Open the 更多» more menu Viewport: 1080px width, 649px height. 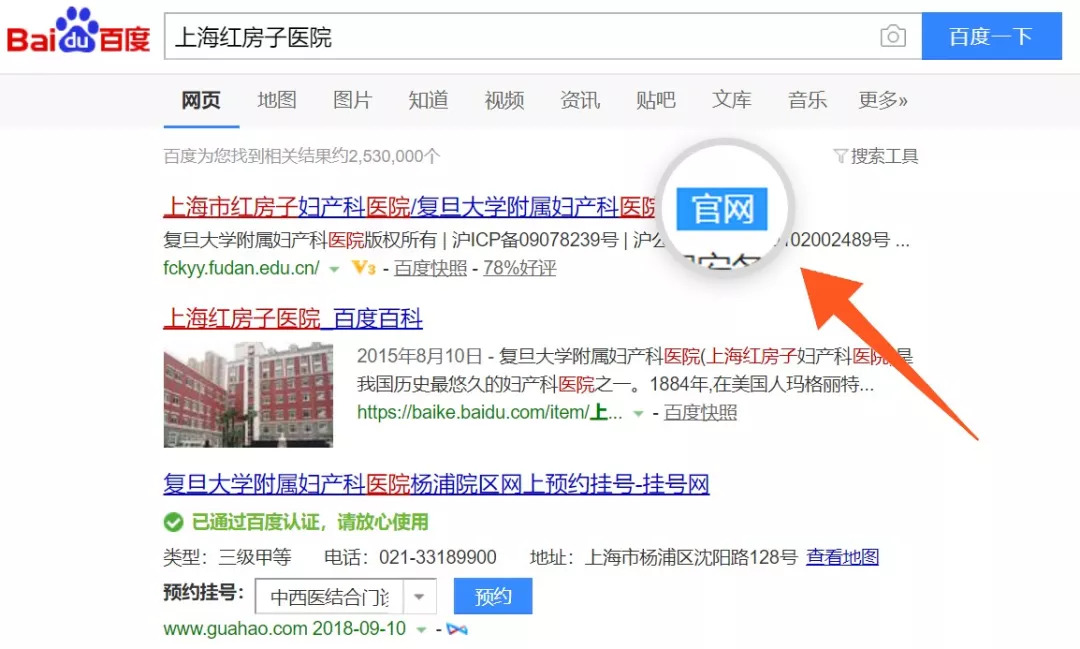pyautogui.click(x=883, y=100)
